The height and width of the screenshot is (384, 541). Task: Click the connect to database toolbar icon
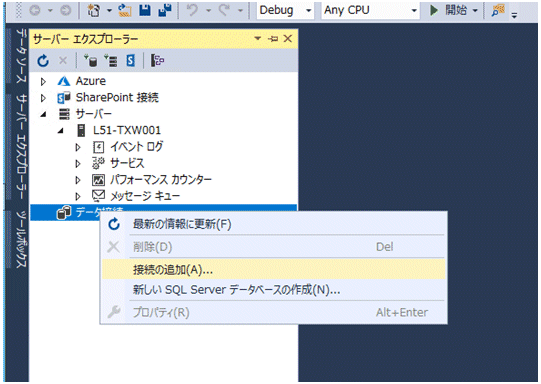click(90, 61)
